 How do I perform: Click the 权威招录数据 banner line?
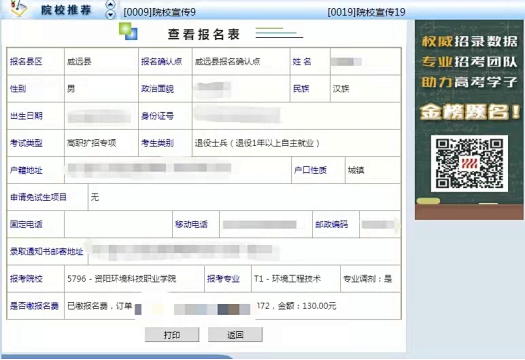(x=469, y=42)
